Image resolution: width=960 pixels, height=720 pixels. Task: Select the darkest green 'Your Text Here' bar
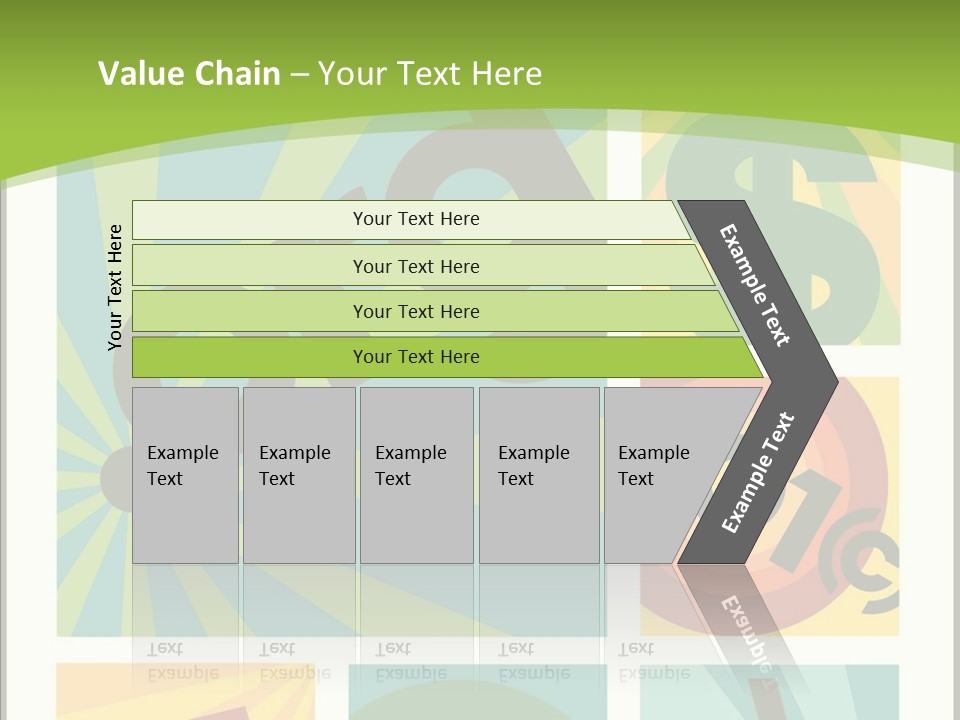tap(416, 357)
